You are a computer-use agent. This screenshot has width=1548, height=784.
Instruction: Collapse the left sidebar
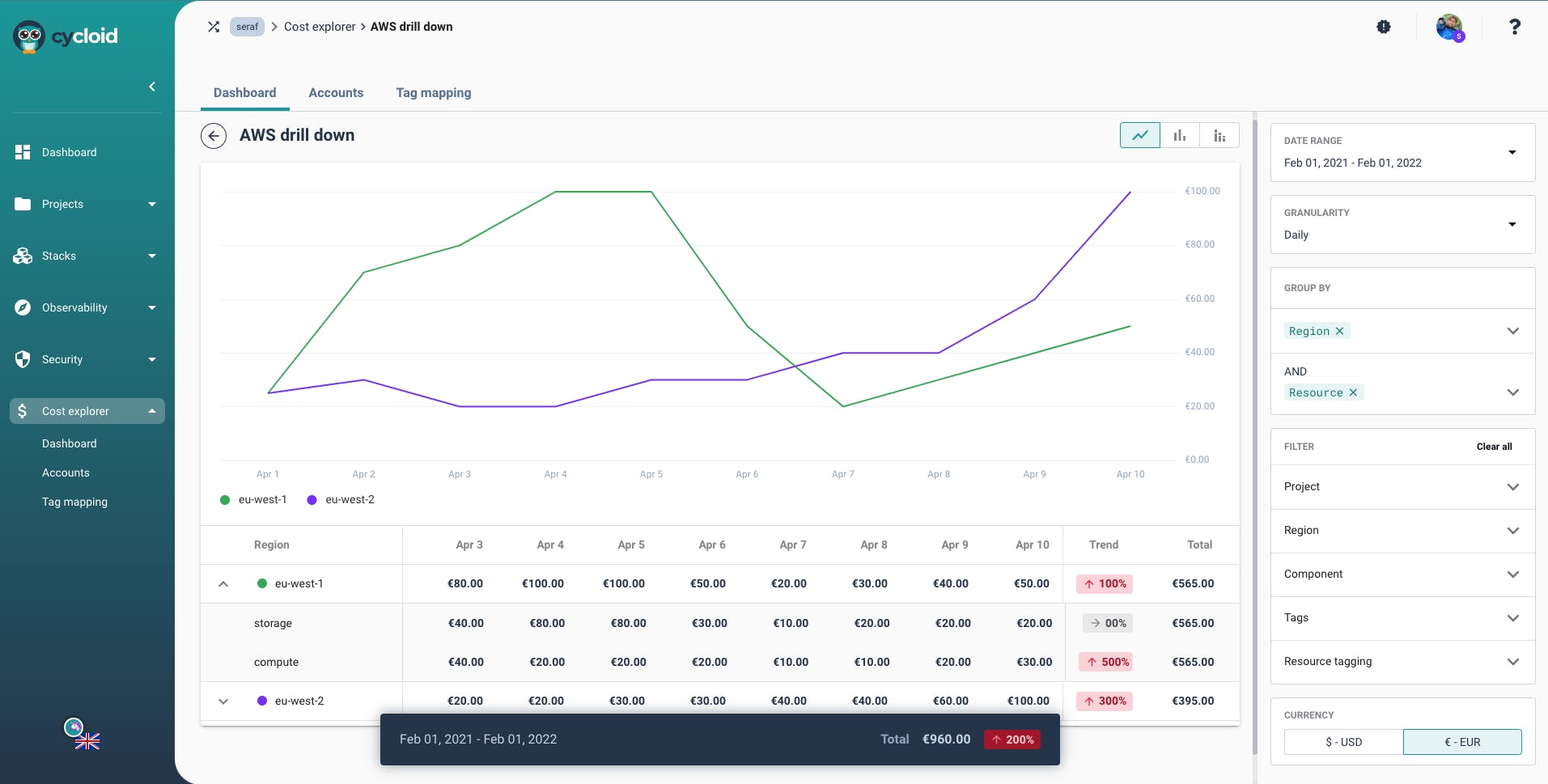(152, 87)
